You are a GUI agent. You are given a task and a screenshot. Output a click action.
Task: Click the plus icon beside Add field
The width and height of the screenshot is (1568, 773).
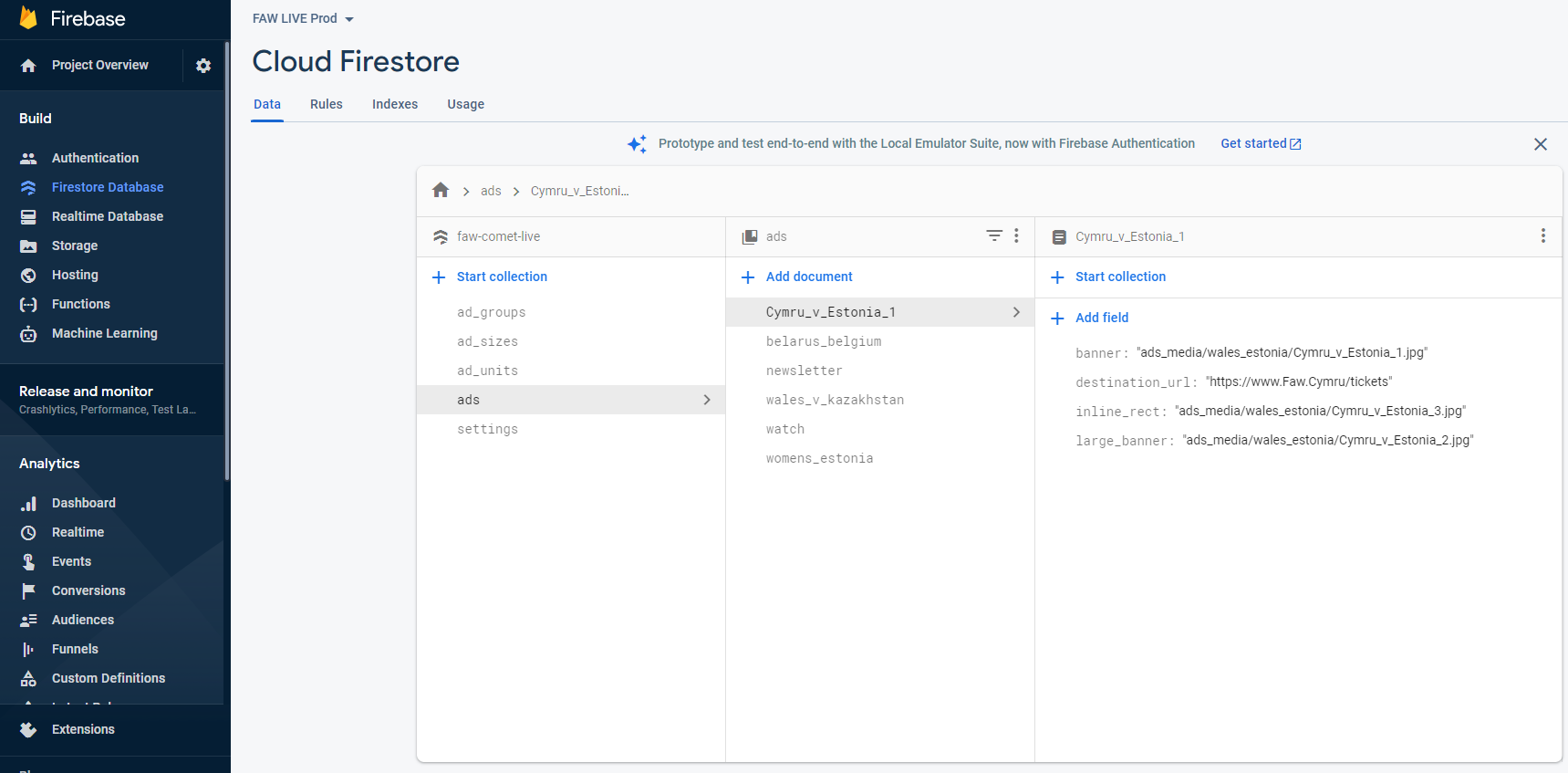[1057, 318]
